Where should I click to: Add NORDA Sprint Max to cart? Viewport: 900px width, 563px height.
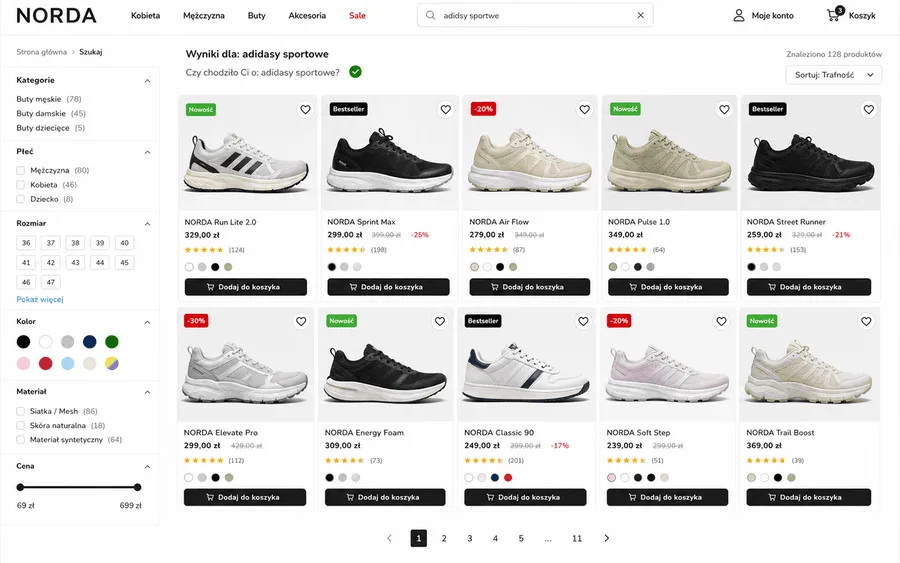389,287
